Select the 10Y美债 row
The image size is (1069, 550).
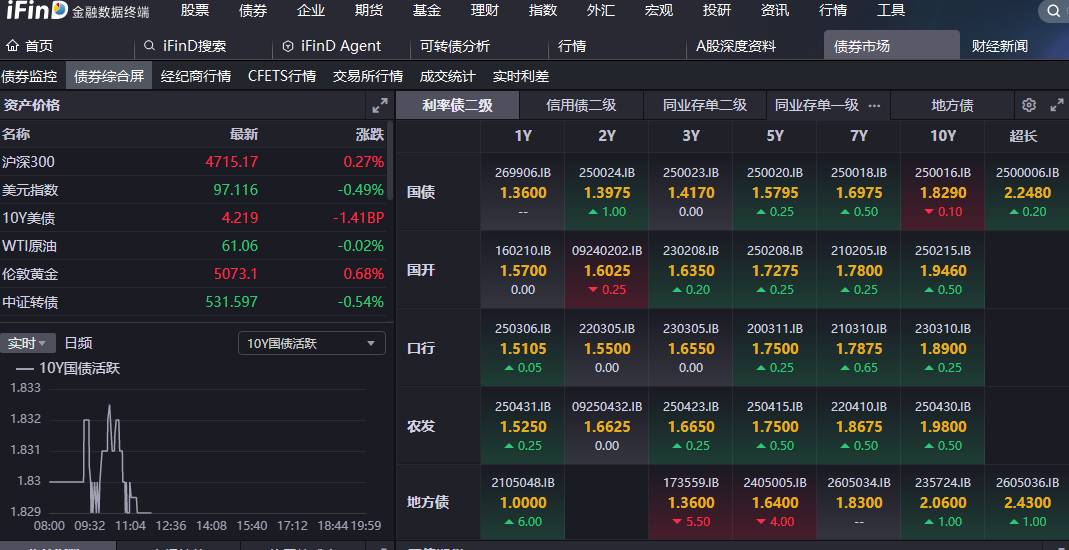(x=193, y=218)
